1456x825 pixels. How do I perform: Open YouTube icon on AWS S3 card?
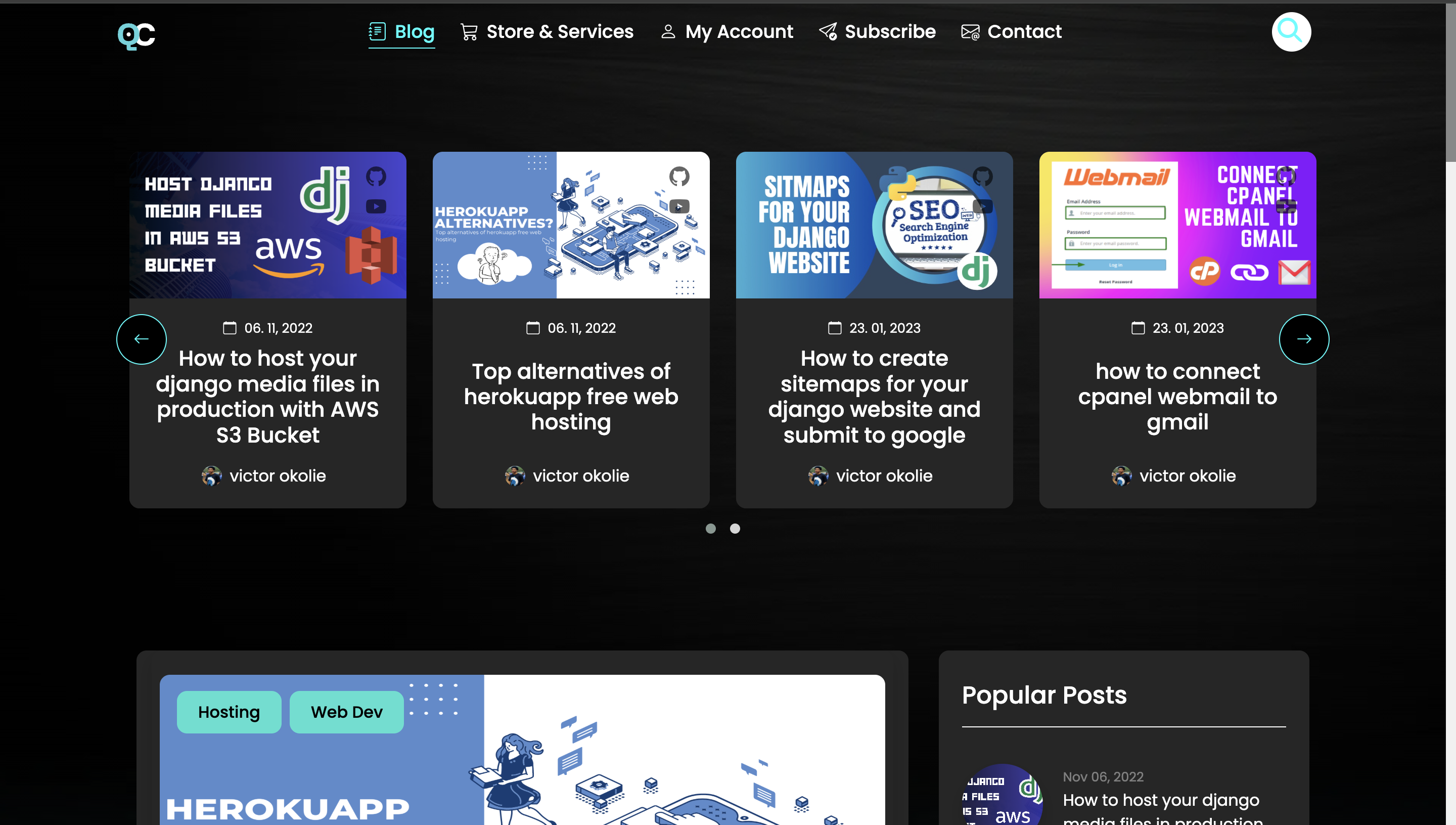pyautogui.click(x=376, y=207)
